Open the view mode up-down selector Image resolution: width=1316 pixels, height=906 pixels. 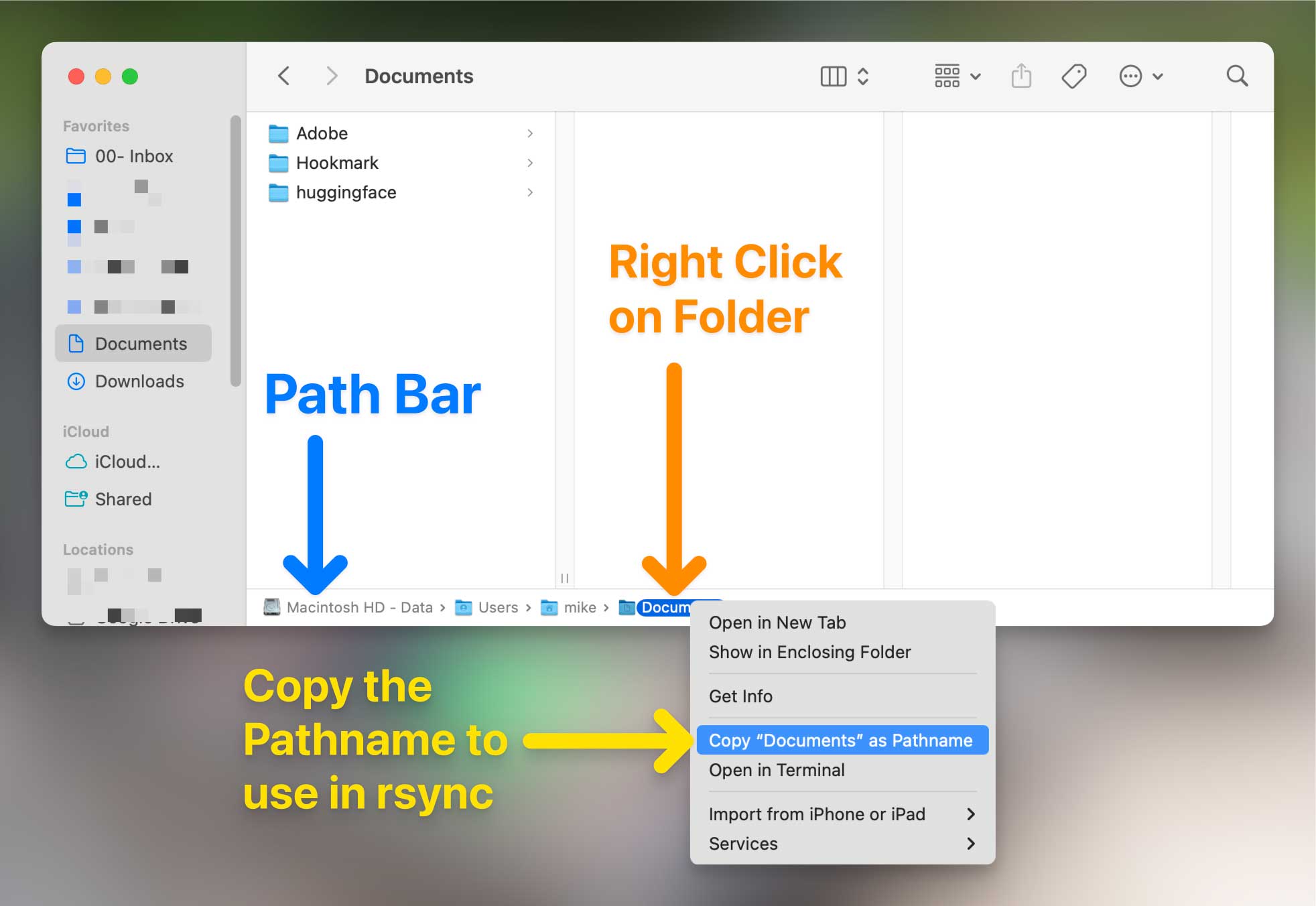tap(863, 76)
